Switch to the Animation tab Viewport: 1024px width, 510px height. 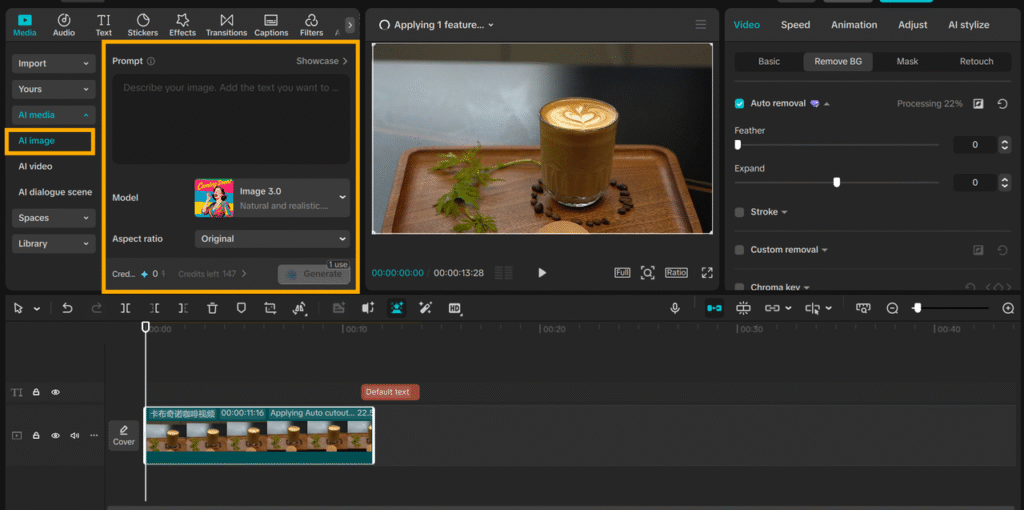coord(854,25)
